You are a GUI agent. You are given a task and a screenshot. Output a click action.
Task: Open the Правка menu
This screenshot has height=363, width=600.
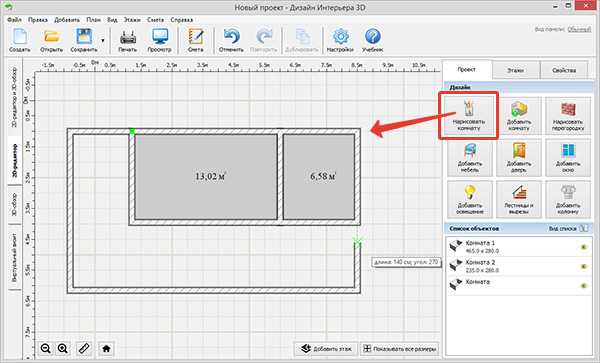(x=38, y=20)
